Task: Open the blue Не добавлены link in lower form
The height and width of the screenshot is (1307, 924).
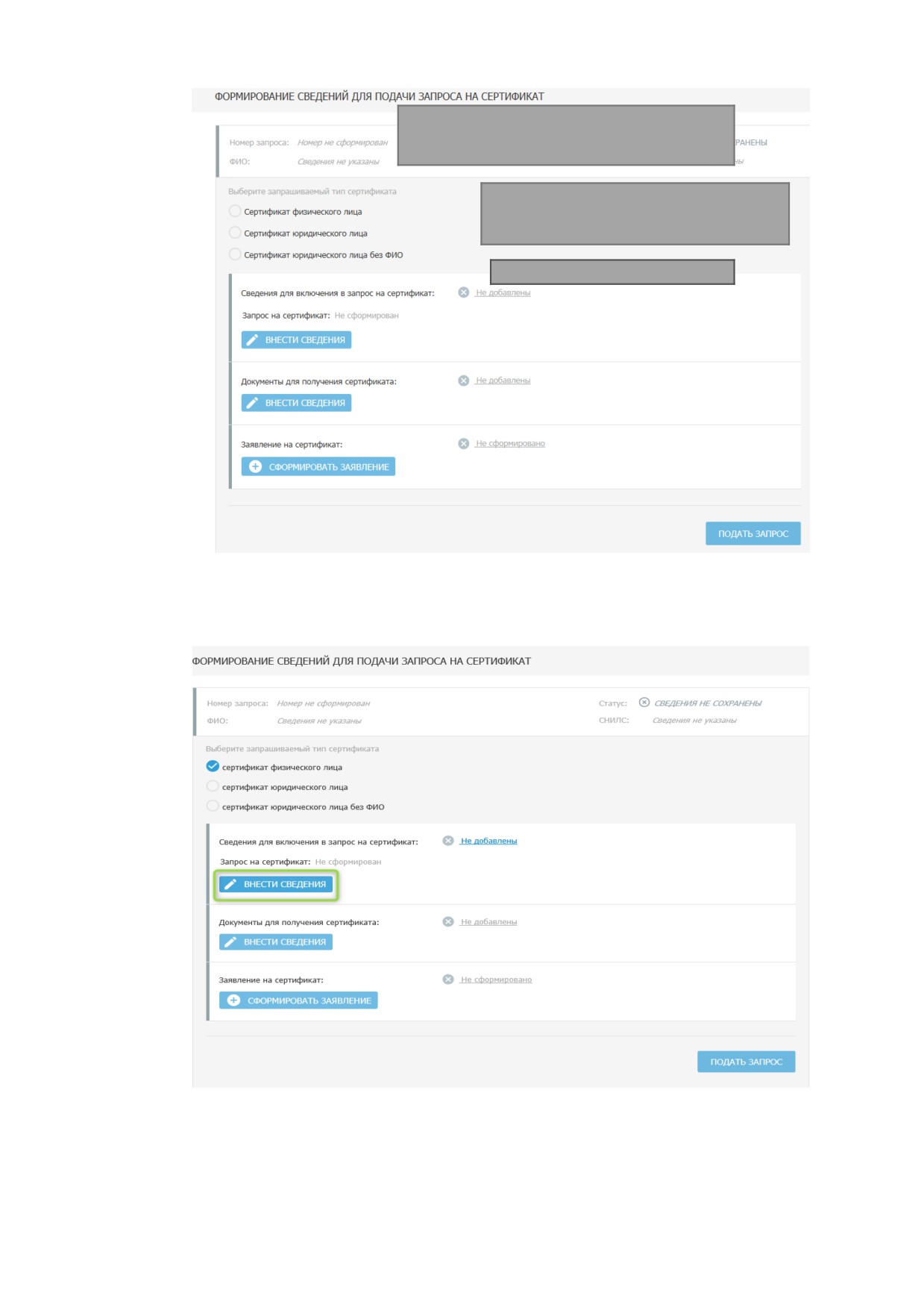Action: tap(488, 841)
